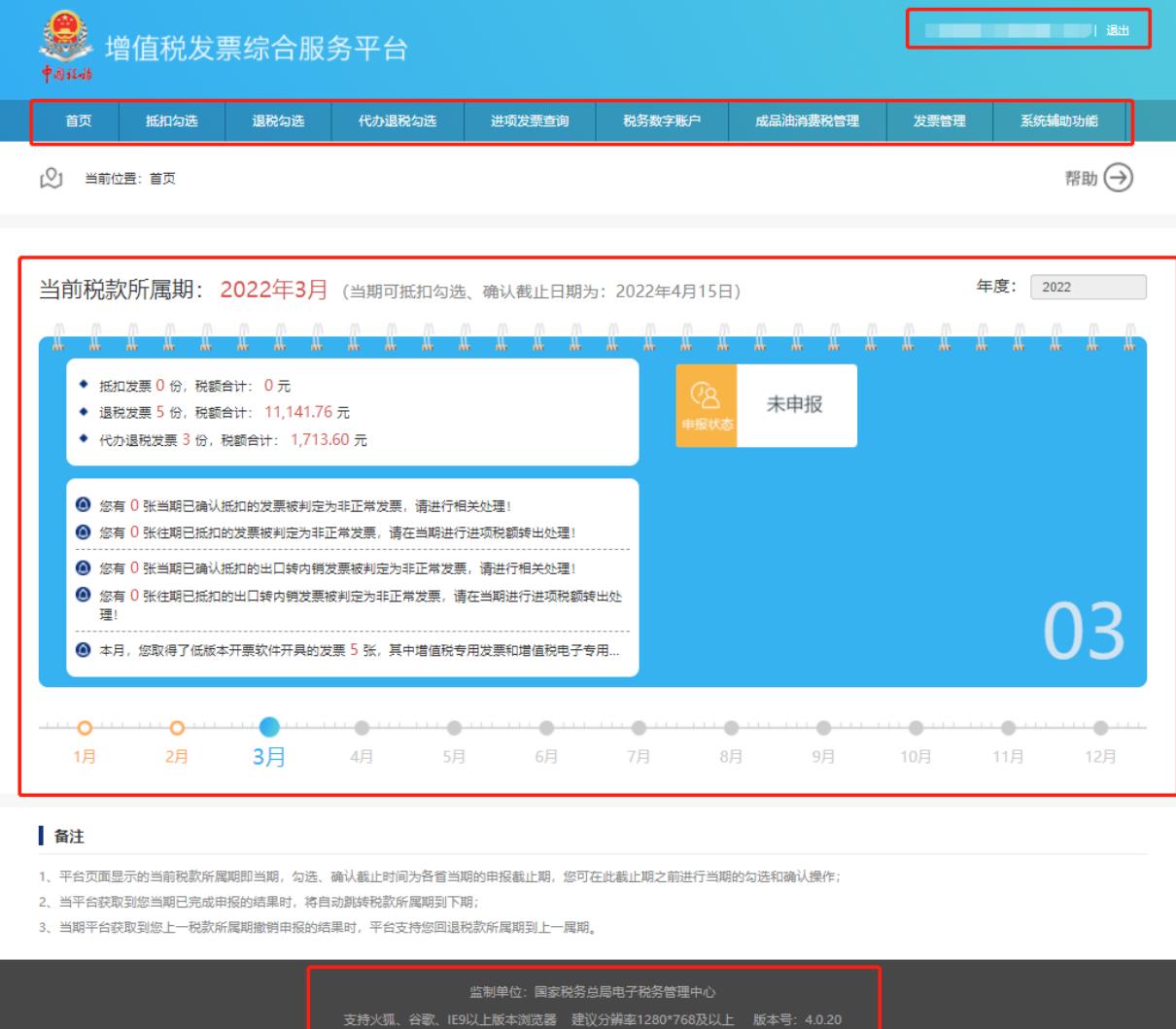The image size is (1176, 1029).
Task: Click the current location map pin icon
Action: point(52,178)
